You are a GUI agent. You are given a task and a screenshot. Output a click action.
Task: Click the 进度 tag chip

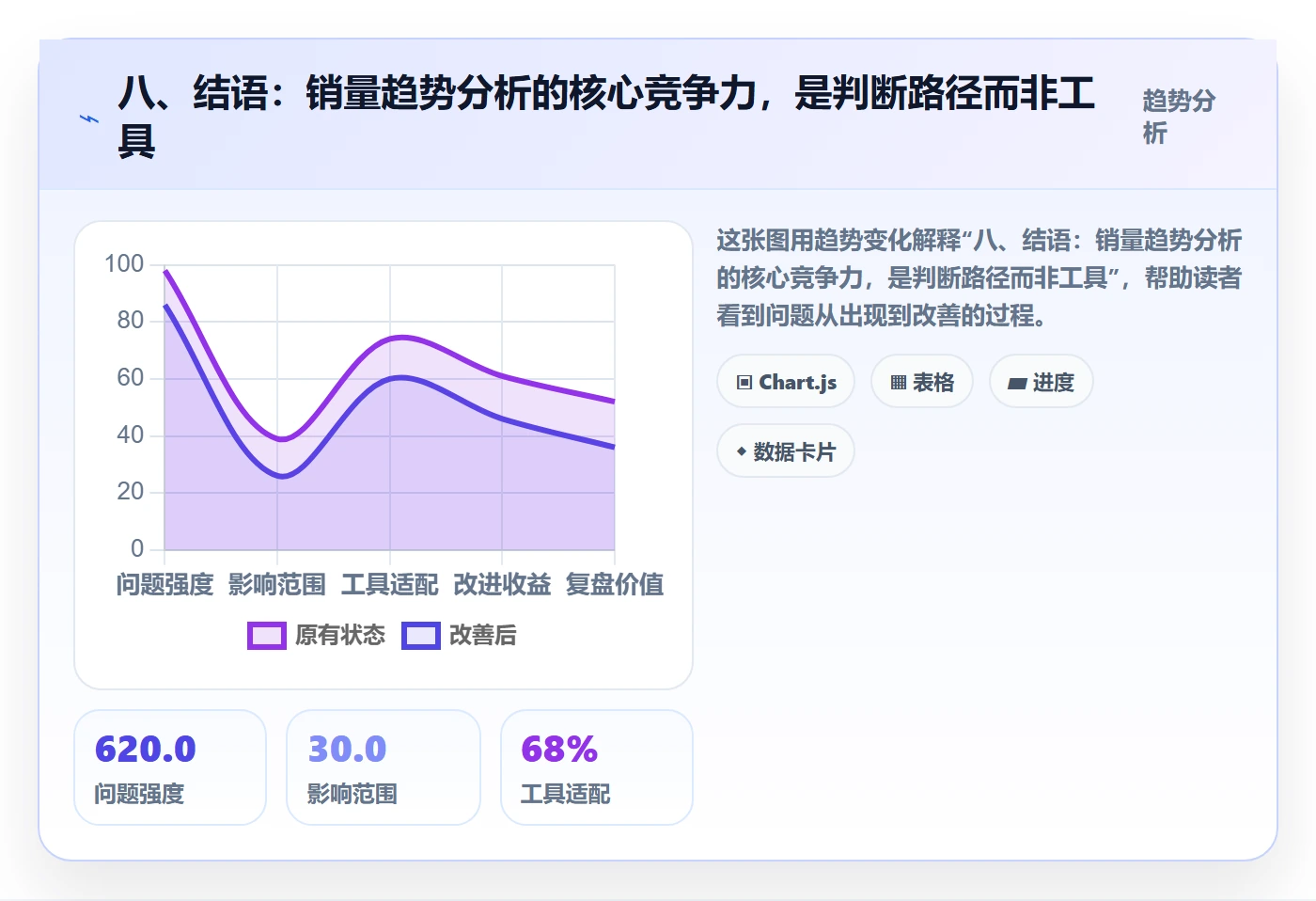click(1041, 382)
